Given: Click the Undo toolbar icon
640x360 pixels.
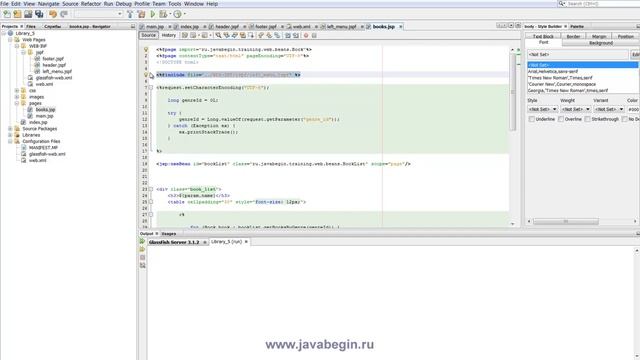Looking at the screenshot, I should click(53, 14).
